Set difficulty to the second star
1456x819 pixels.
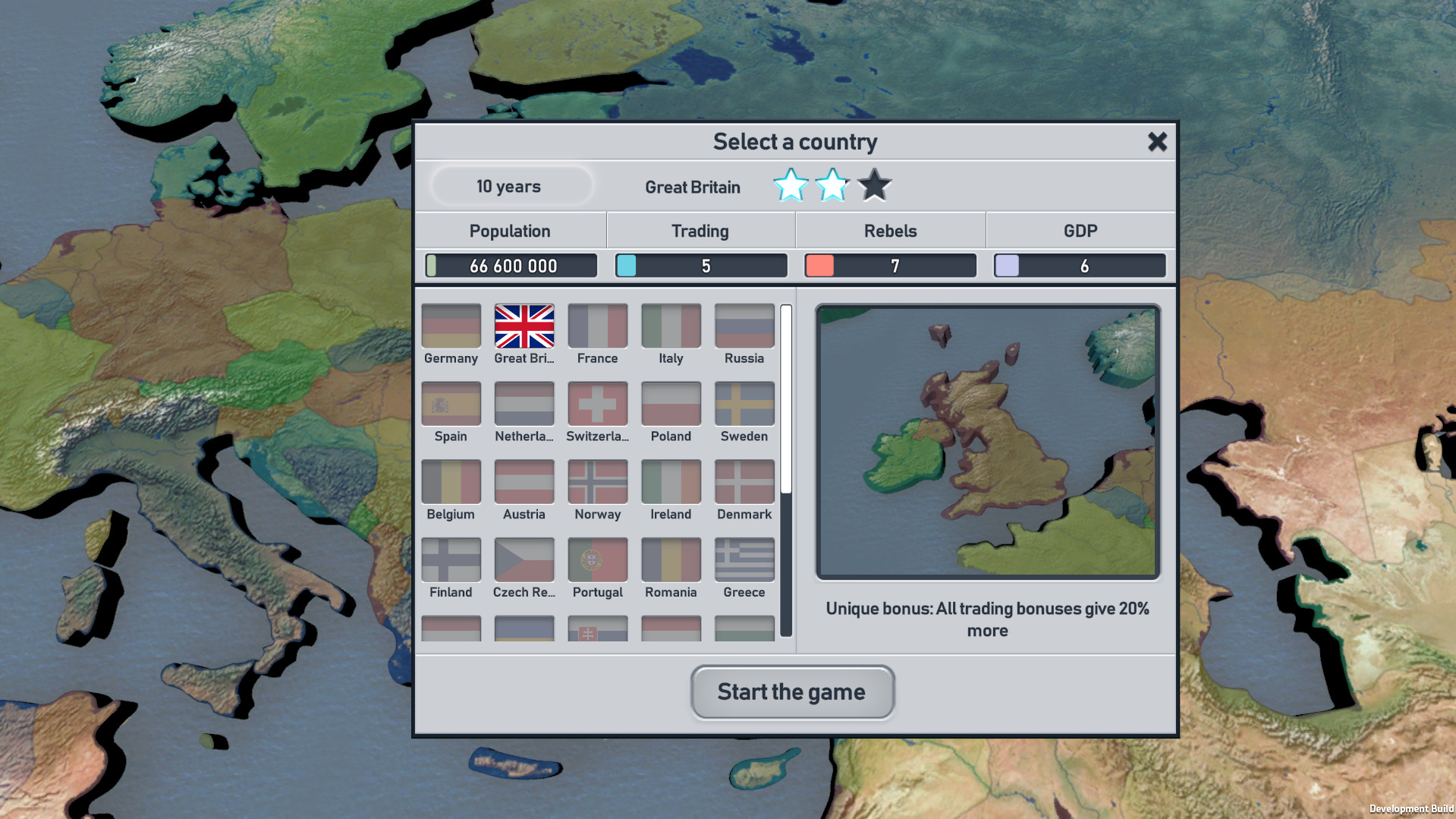832,185
